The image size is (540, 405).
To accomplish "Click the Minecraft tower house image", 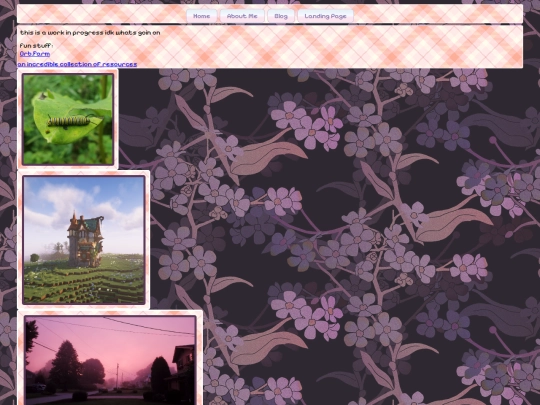I will pyautogui.click(x=84, y=240).
